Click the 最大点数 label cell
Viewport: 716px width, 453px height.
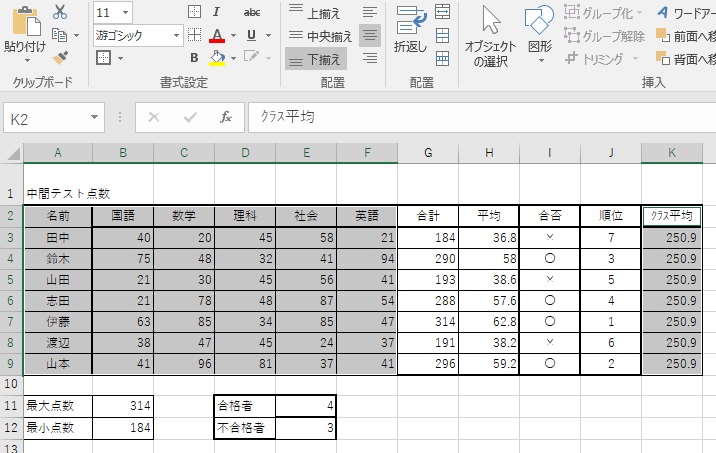pyautogui.click(x=58, y=406)
